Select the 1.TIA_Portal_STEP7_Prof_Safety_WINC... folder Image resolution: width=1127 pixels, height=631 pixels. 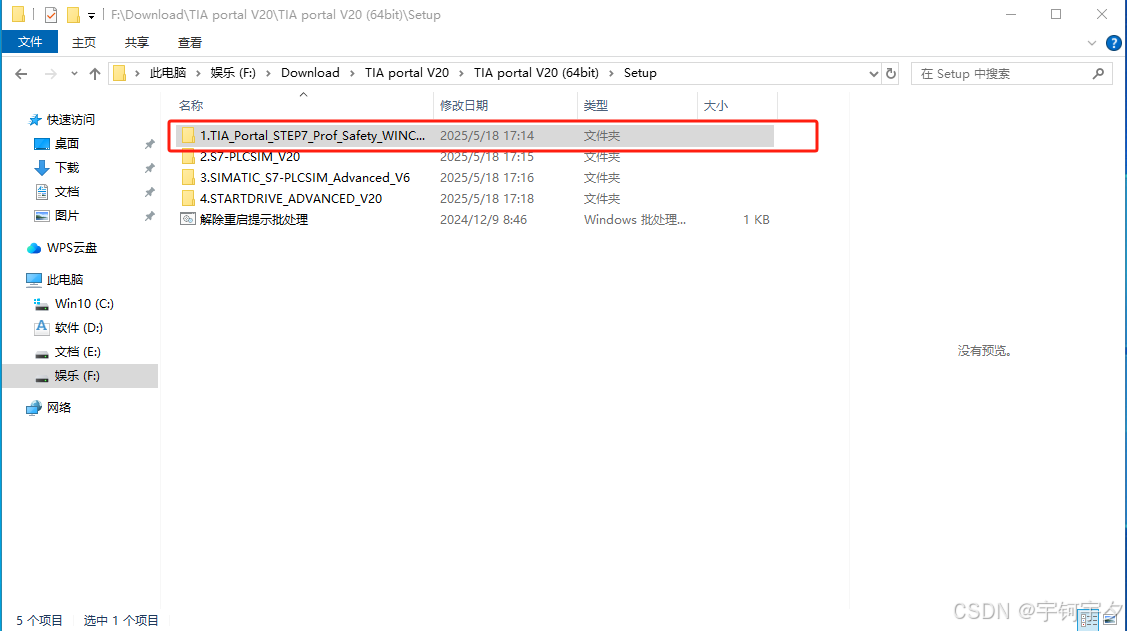tap(474, 135)
